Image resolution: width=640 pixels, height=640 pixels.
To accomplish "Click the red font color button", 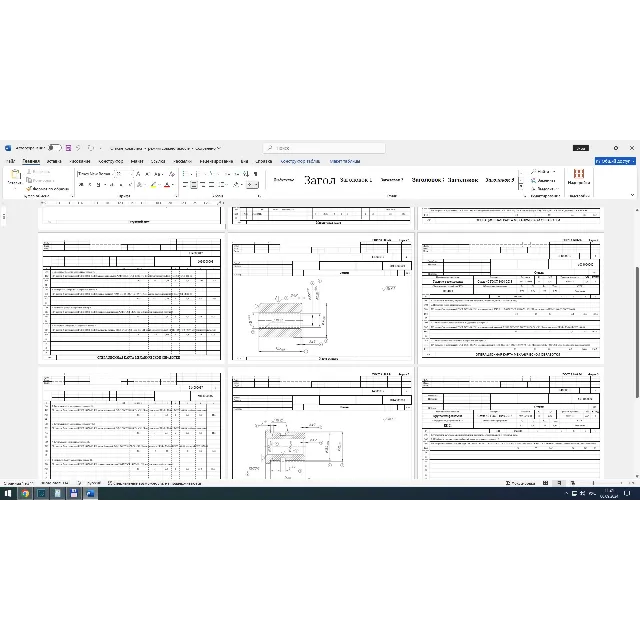I will click(x=167, y=185).
